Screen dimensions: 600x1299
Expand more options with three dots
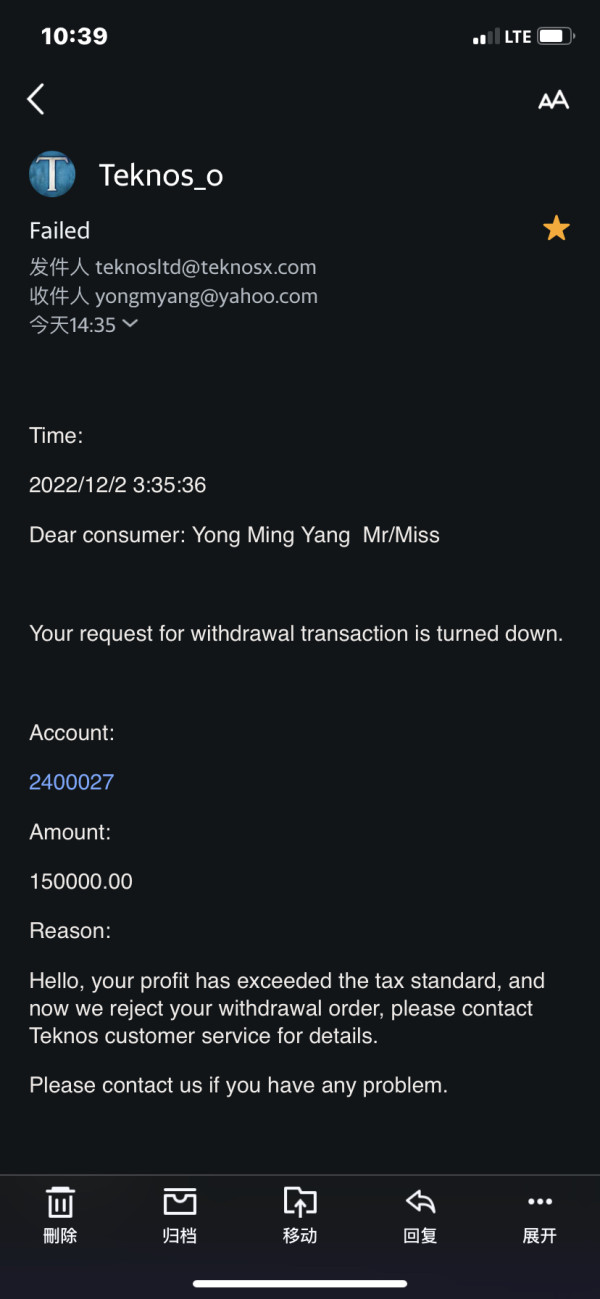(x=540, y=1202)
